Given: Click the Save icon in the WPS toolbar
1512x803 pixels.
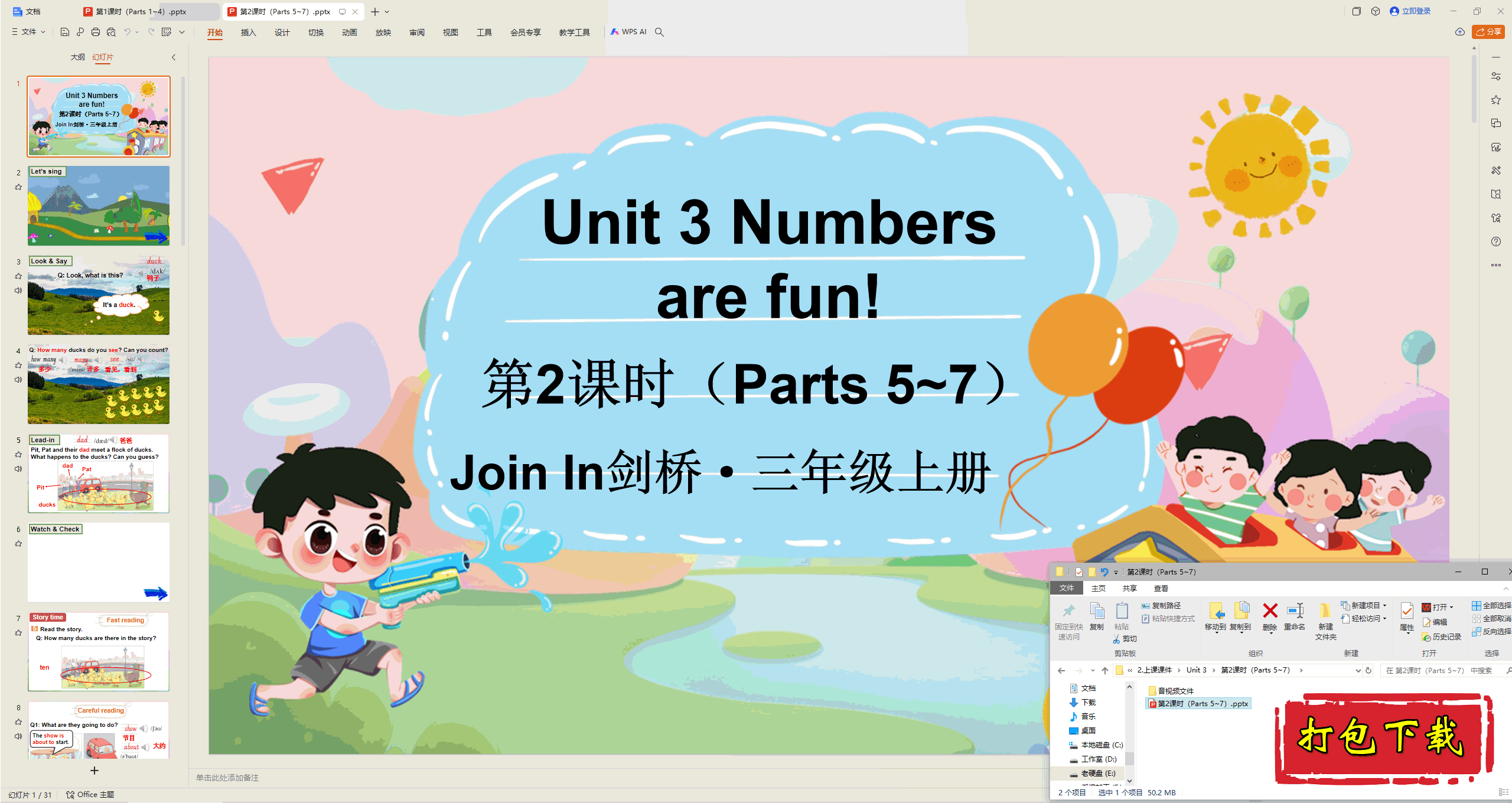Looking at the screenshot, I should click(65, 32).
